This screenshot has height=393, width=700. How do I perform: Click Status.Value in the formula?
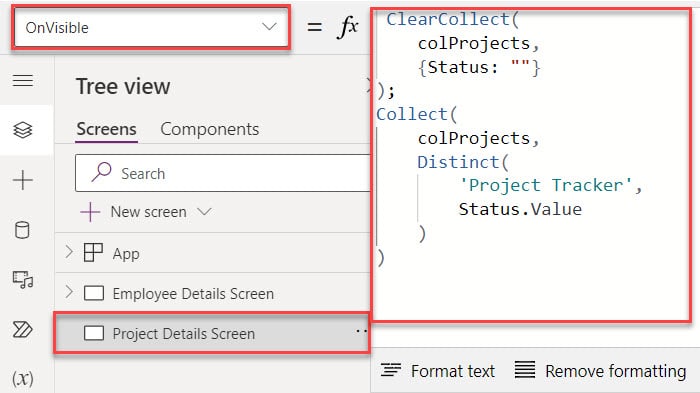pos(520,209)
